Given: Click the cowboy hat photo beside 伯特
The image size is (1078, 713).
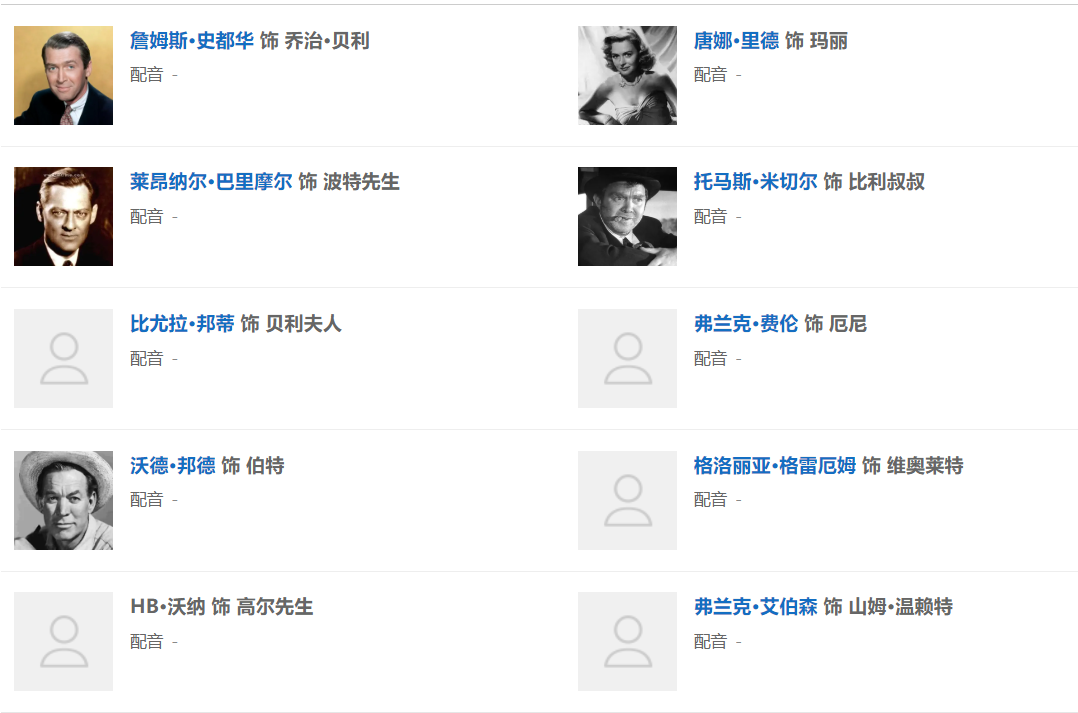Looking at the screenshot, I should pyautogui.click(x=63, y=500).
